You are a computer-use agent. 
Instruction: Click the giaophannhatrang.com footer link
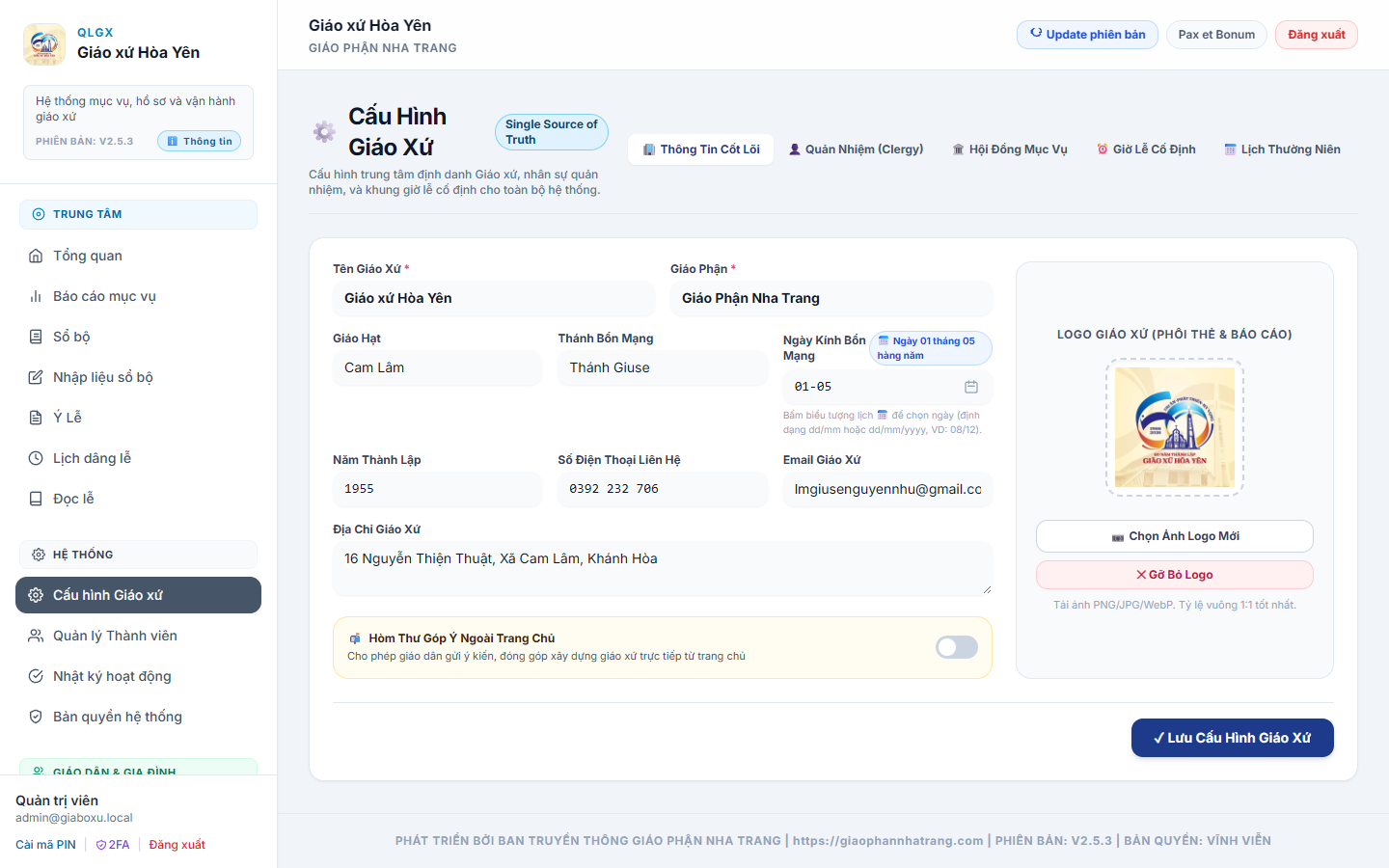888,841
